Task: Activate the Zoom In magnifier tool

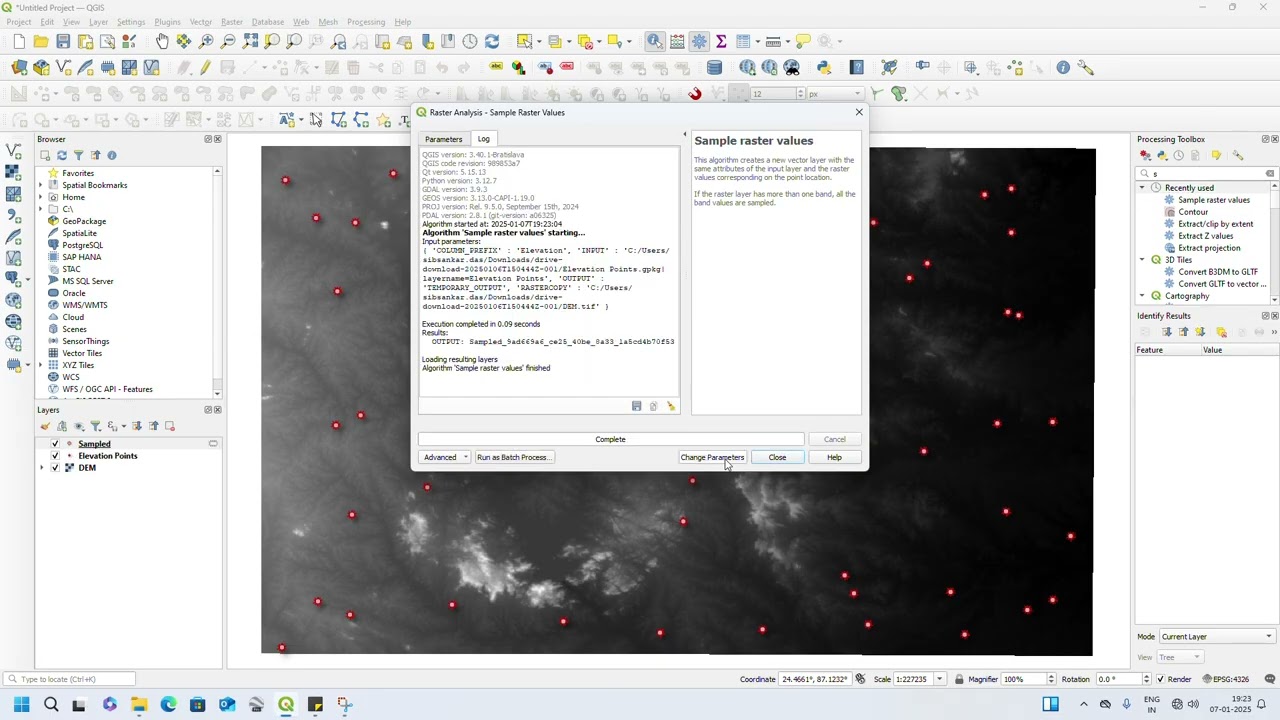Action: pos(206,41)
